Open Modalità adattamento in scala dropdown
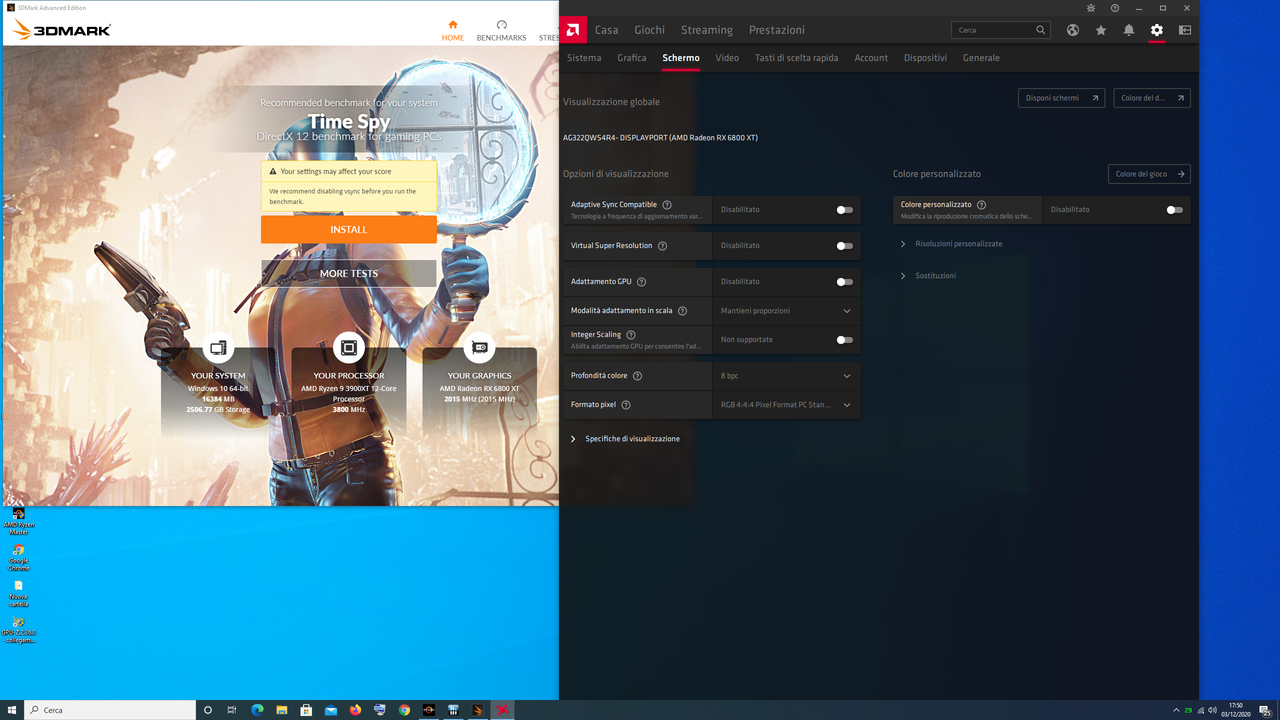The width and height of the screenshot is (1280, 720). (786, 311)
